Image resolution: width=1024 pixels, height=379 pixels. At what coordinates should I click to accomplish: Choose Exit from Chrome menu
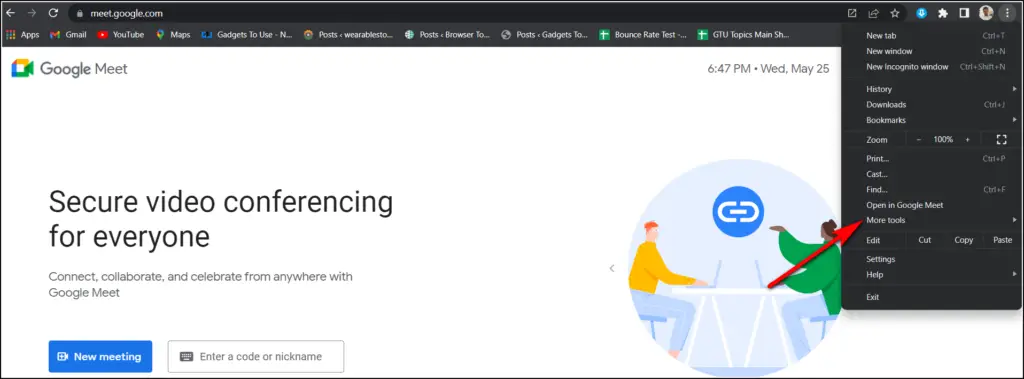point(931,297)
